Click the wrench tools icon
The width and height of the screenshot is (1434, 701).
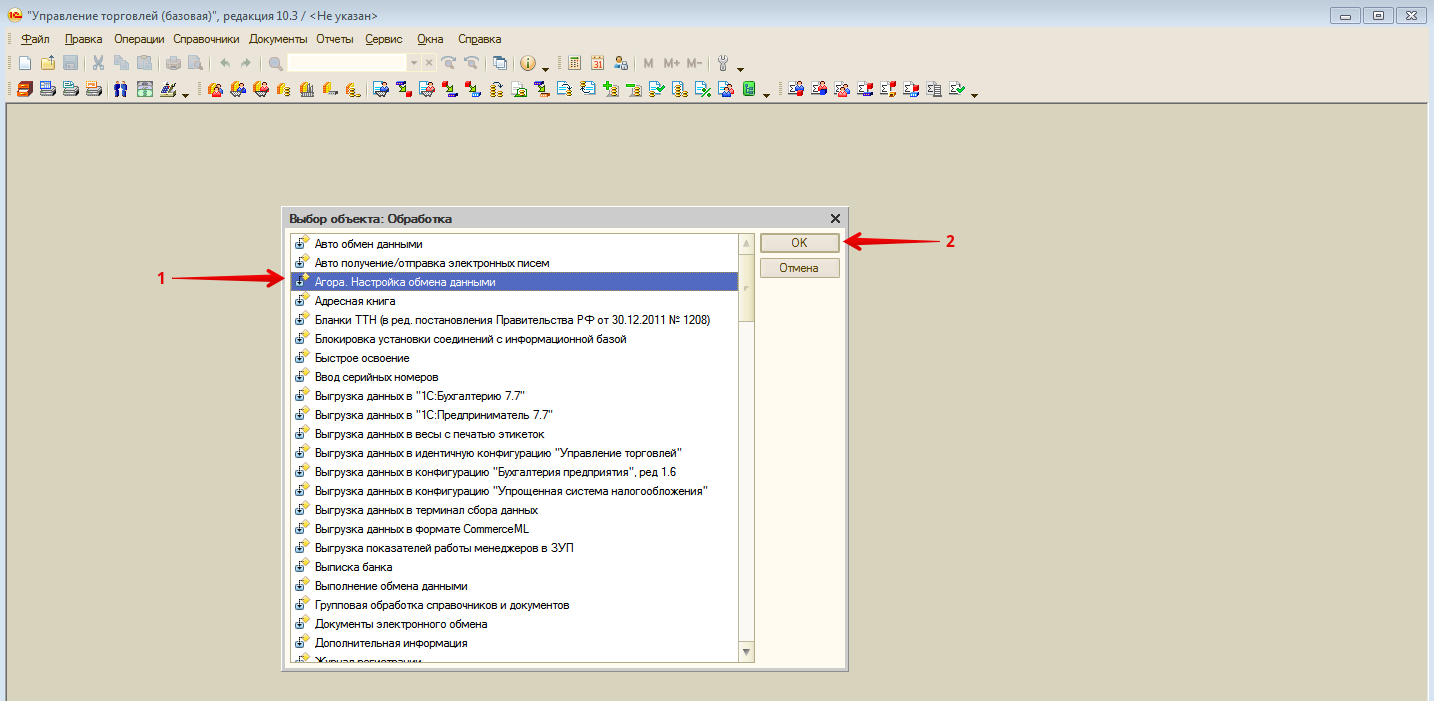[x=723, y=63]
